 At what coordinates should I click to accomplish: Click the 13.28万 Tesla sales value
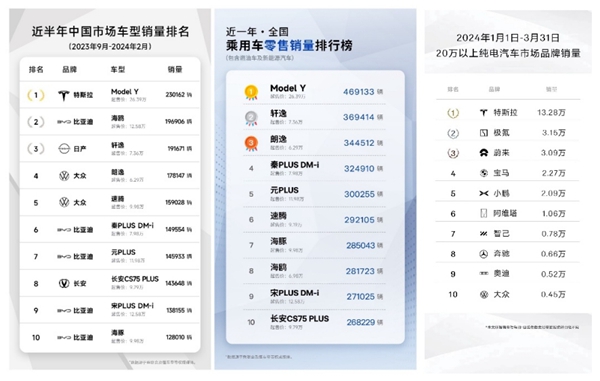(551, 112)
